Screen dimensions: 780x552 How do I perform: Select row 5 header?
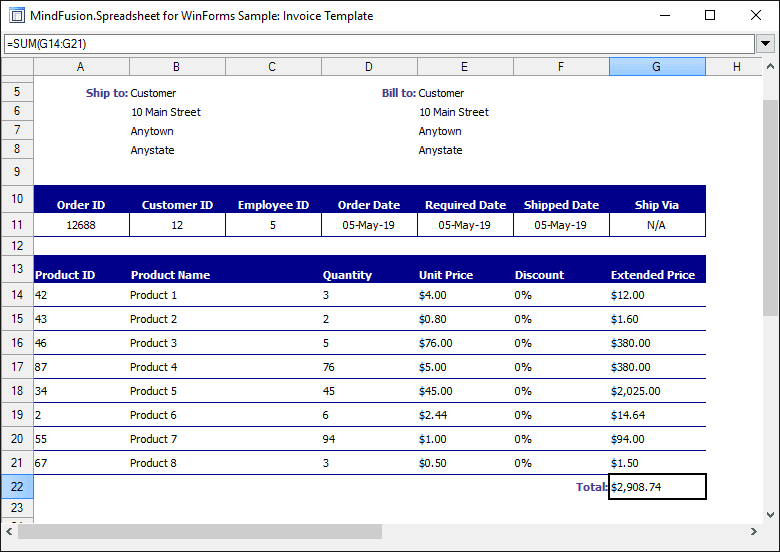pos(17,92)
